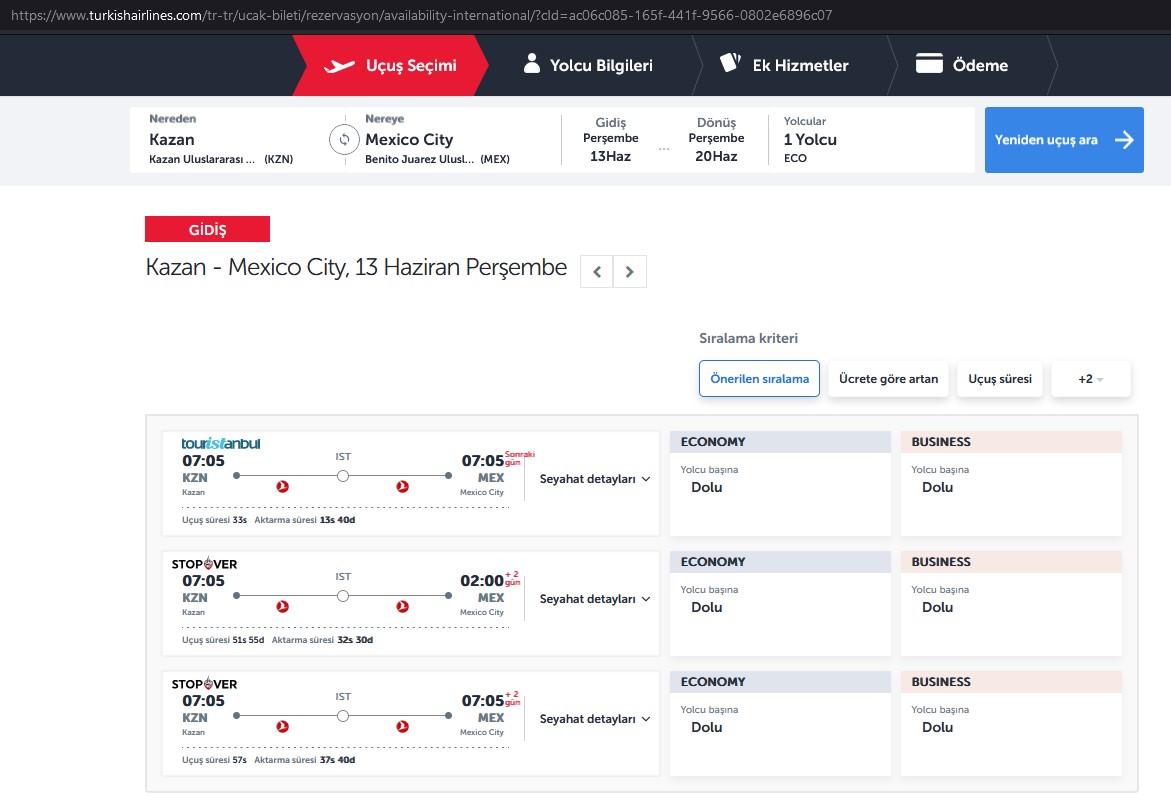This screenshot has width=1171, height=808.
Task: Click the tags icon beside Ek Hizmetler
Action: (730, 63)
